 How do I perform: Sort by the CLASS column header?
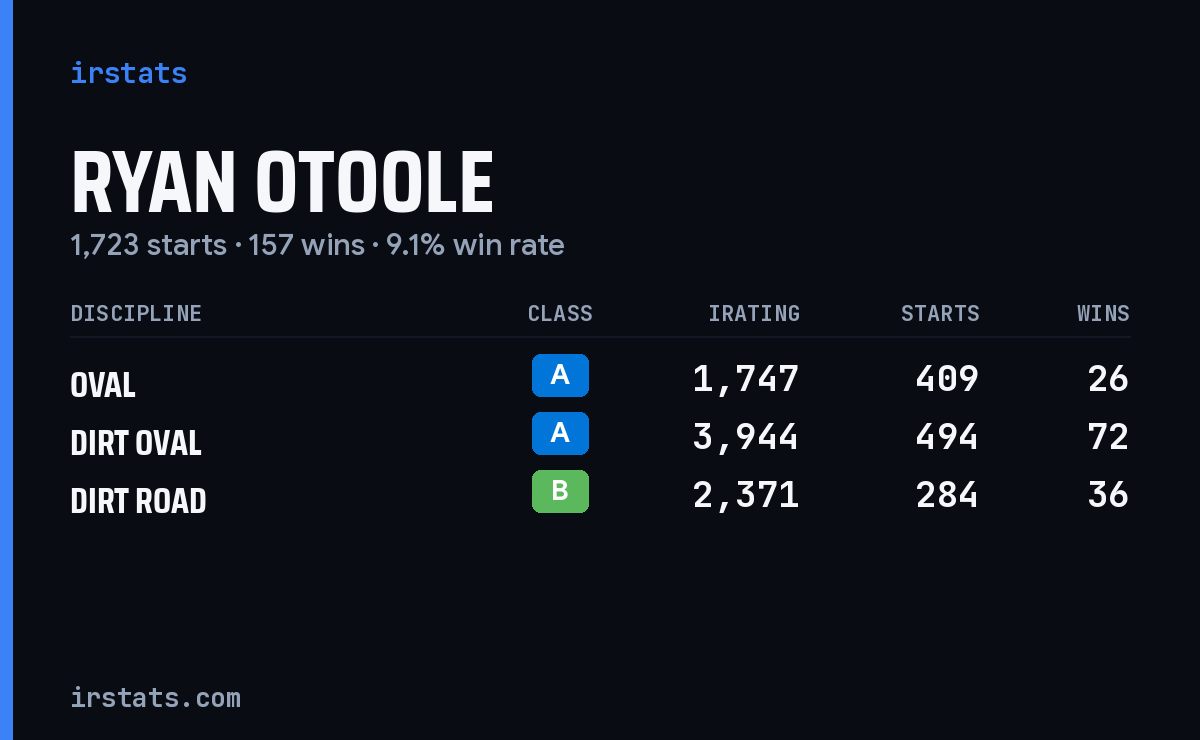560,314
